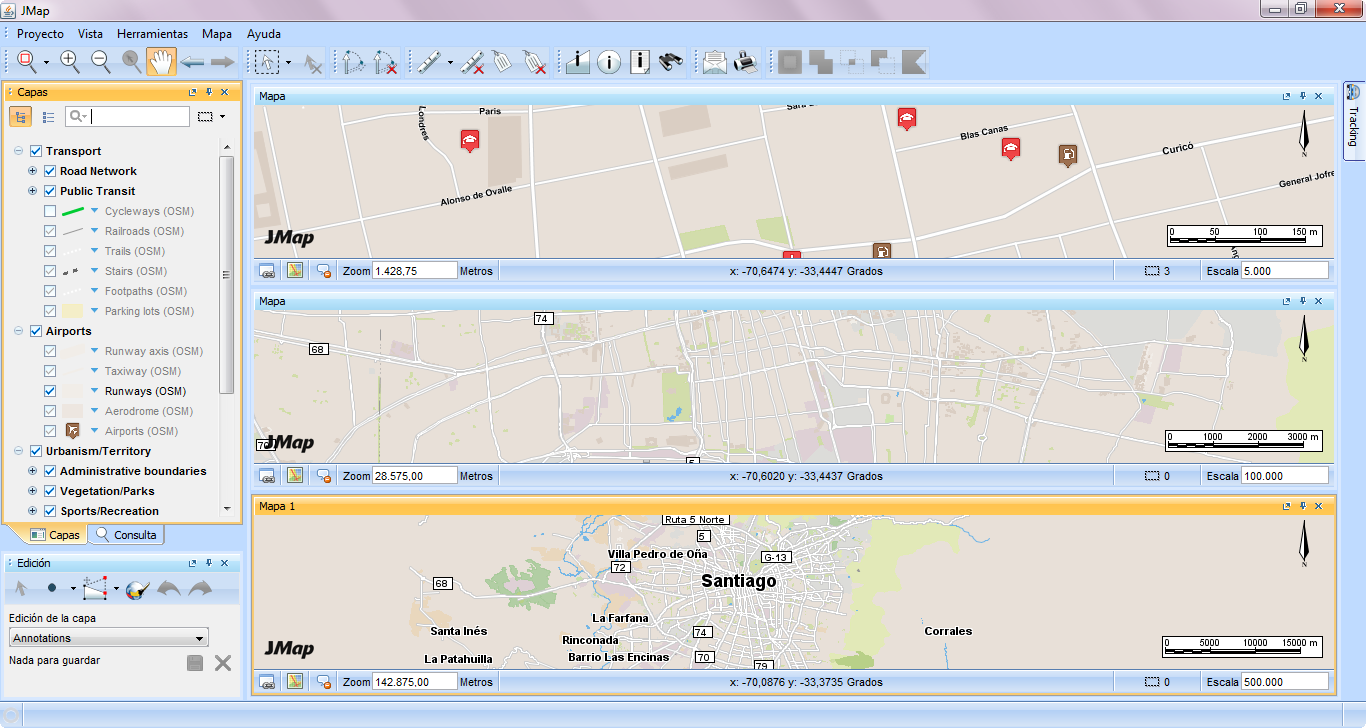Open the Capas layer filter dropdown arrow
This screenshot has height=728, width=1366.
[x=222, y=117]
